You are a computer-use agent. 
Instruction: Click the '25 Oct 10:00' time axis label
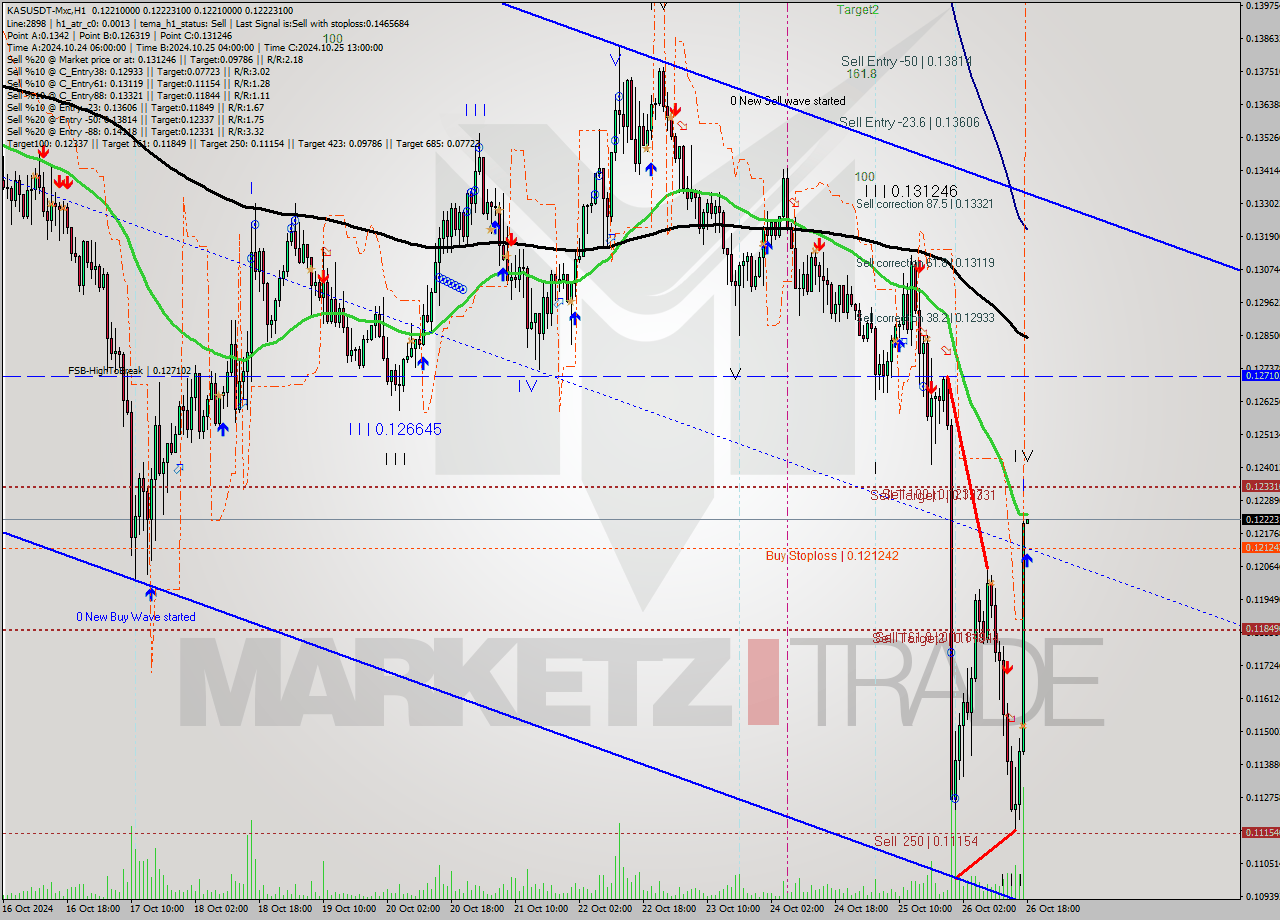[x=925, y=909]
